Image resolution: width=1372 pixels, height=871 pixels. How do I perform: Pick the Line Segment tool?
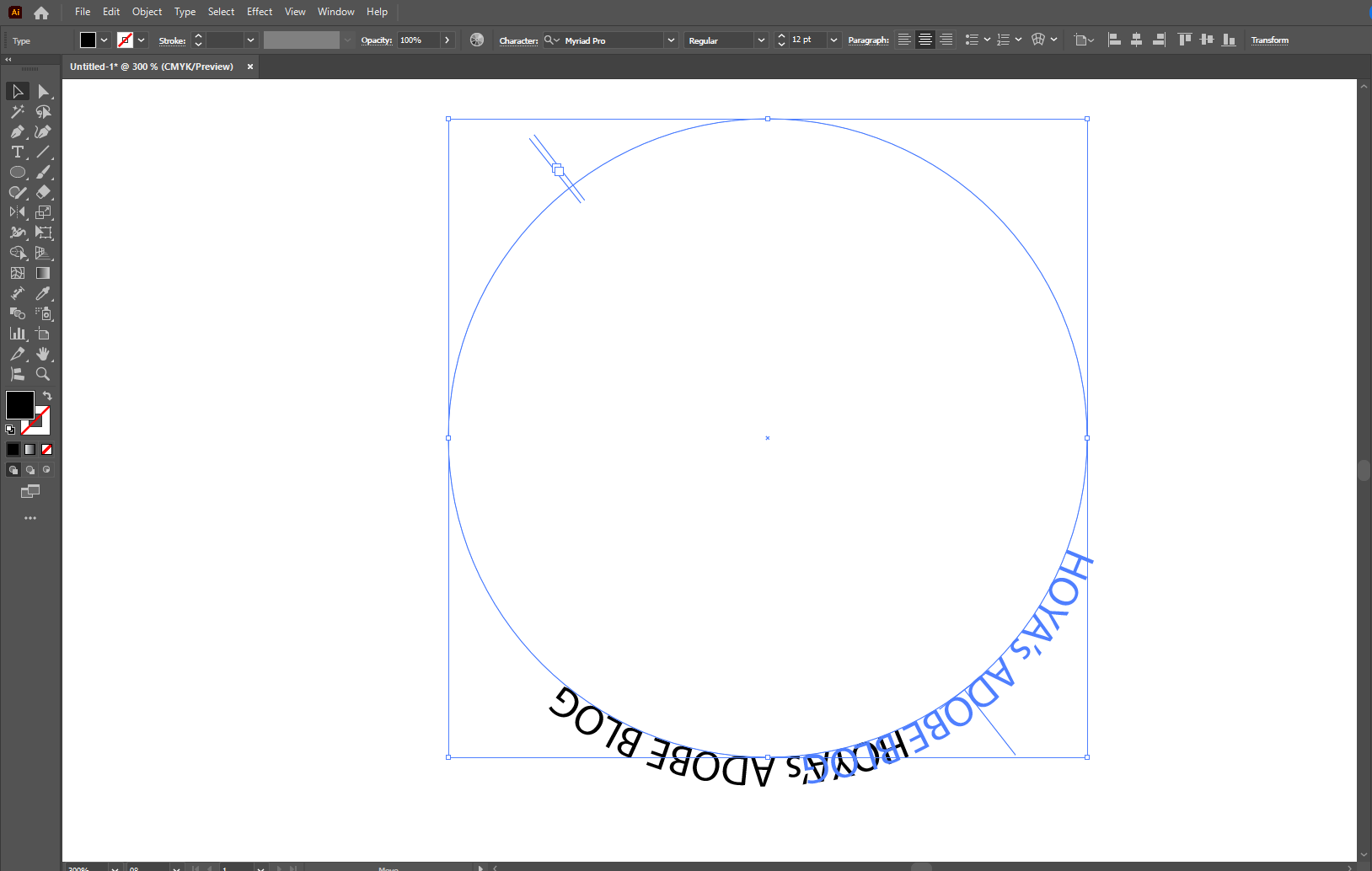tap(43, 152)
